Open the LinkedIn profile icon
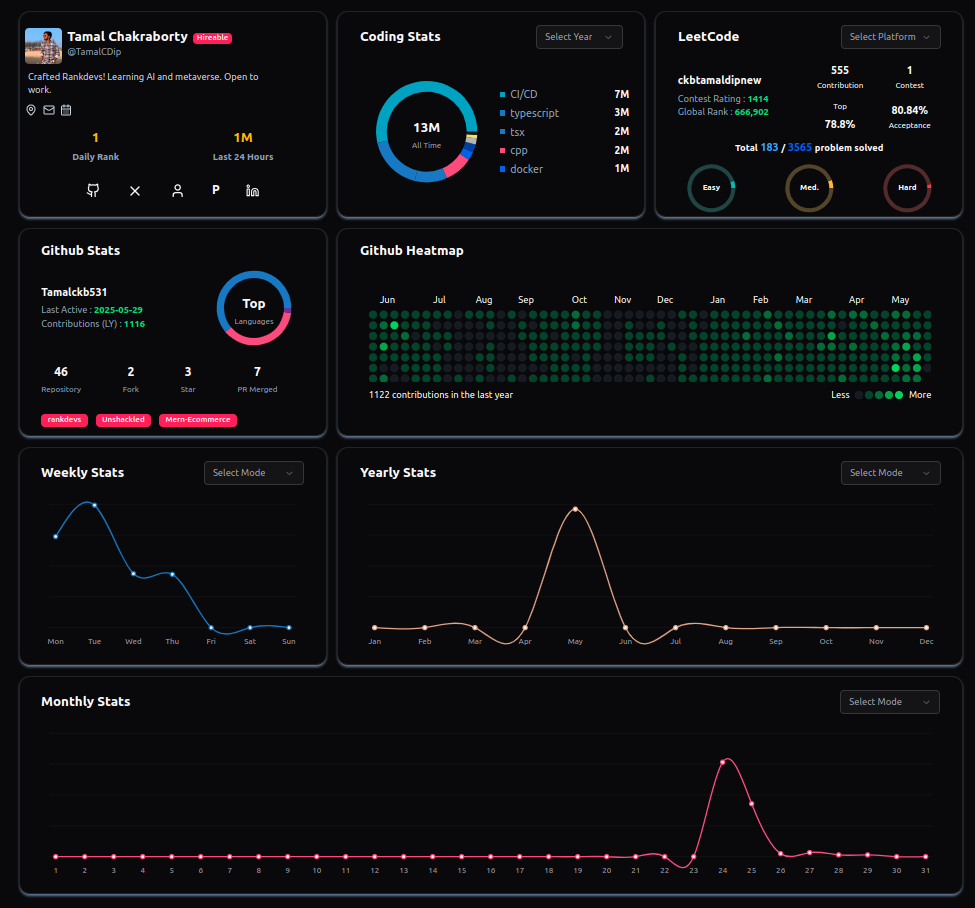Image resolution: width=975 pixels, height=908 pixels. pyautogui.click(x=252, y=190)
